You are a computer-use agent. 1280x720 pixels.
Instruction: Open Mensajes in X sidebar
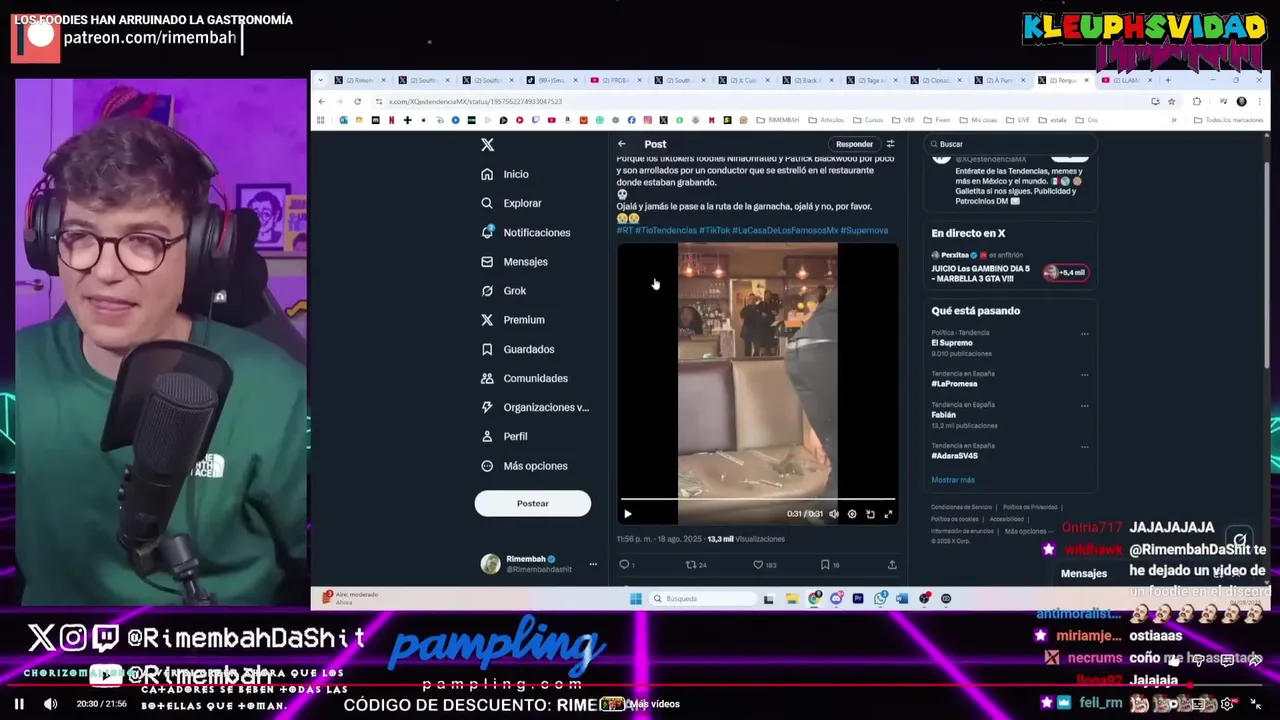coord(514,262)
